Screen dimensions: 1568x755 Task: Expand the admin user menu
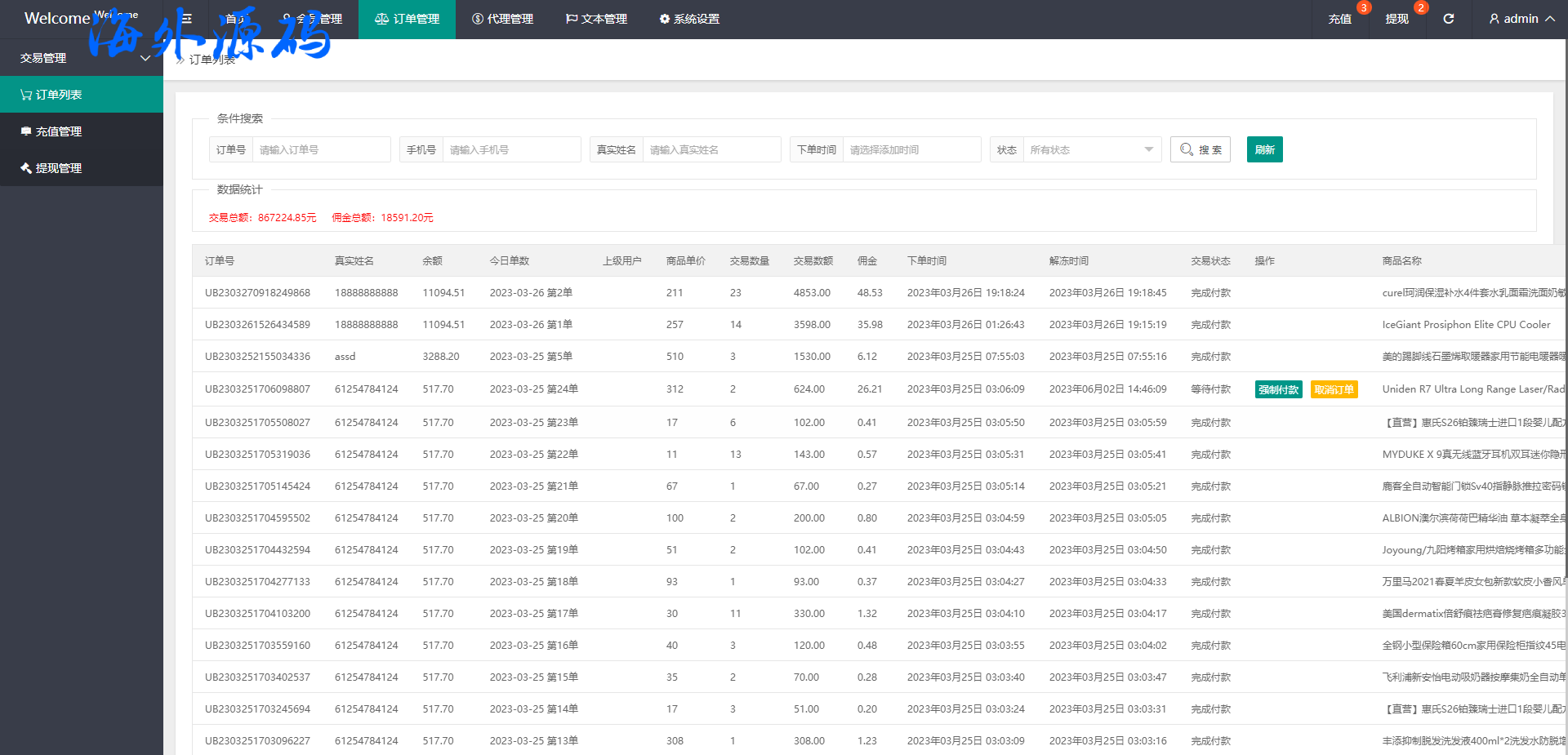click(1521, 19)
